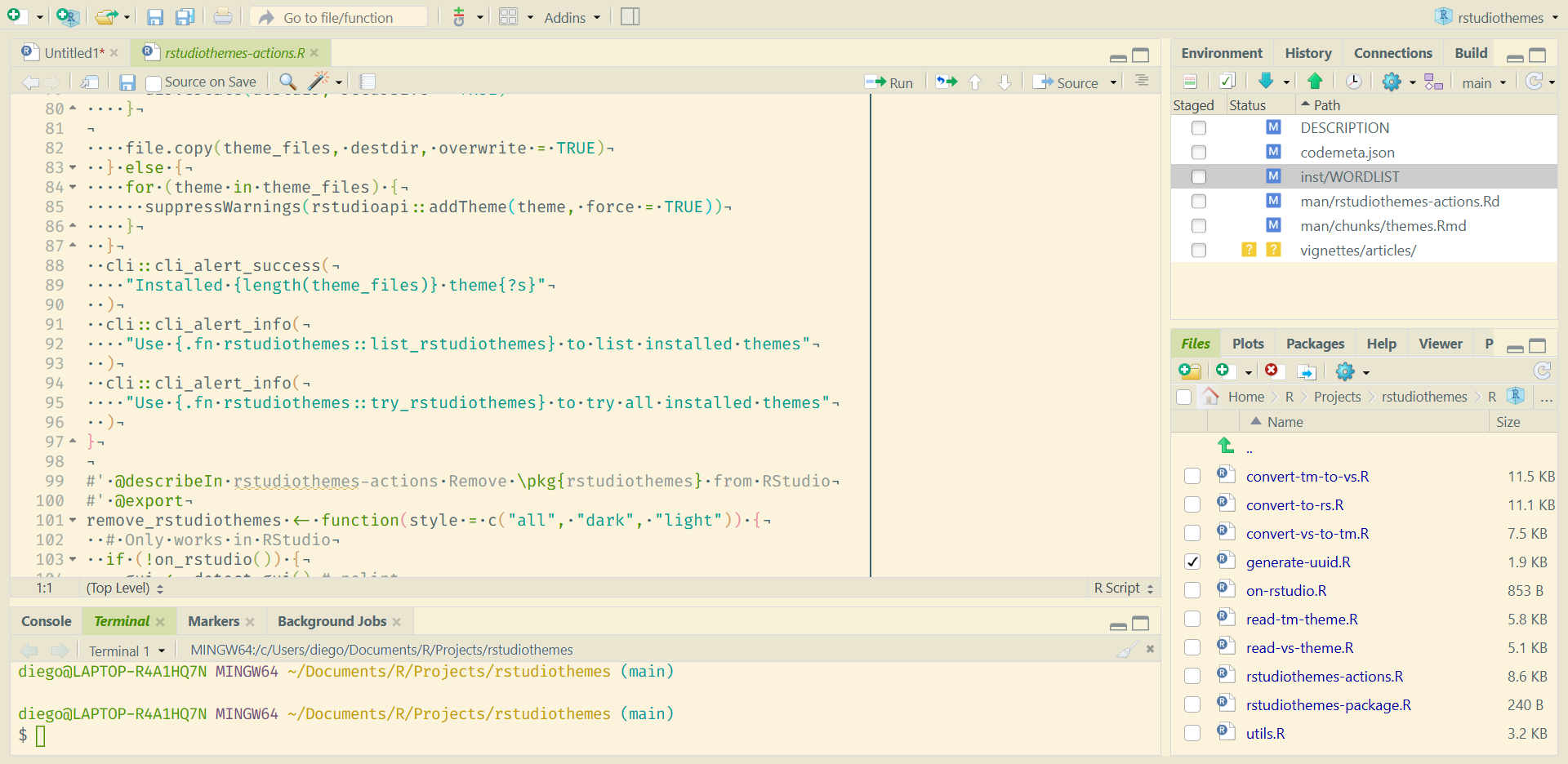Image resolution: width=1568 pixels, height=764 pixels.
Task: Click the re-run previous code icon
Action: (947, 82)
